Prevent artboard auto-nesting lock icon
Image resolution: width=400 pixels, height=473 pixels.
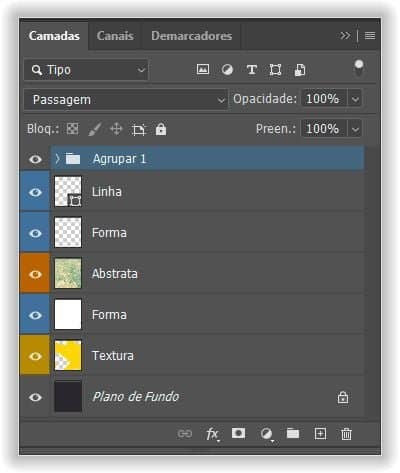(139, 129)
